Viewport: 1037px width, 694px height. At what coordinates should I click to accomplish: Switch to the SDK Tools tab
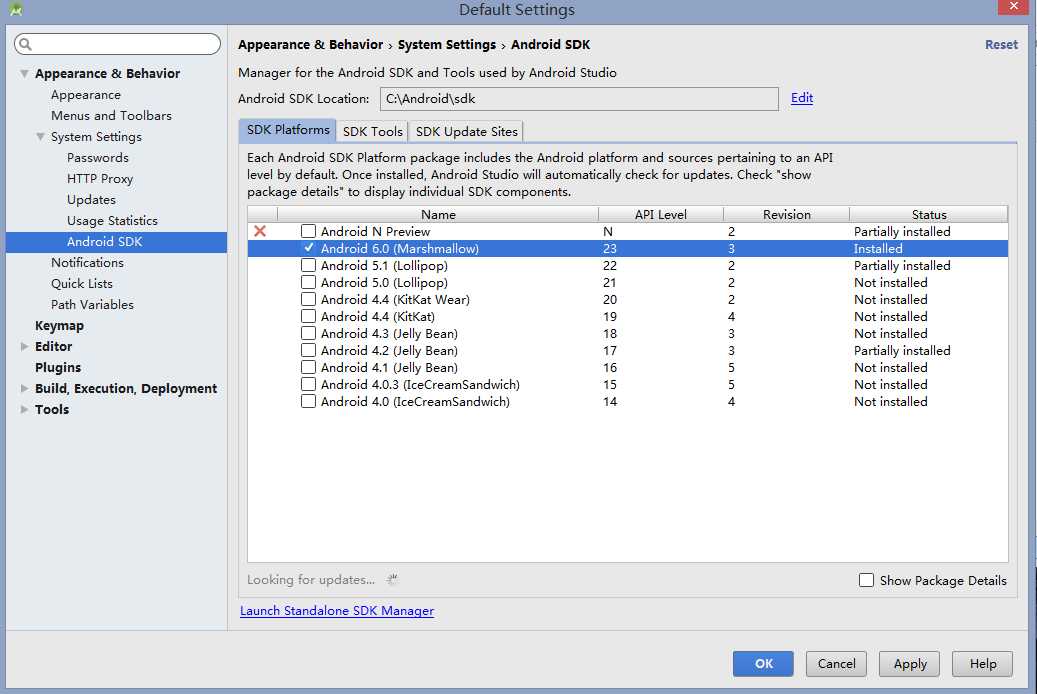pos(372,132)
